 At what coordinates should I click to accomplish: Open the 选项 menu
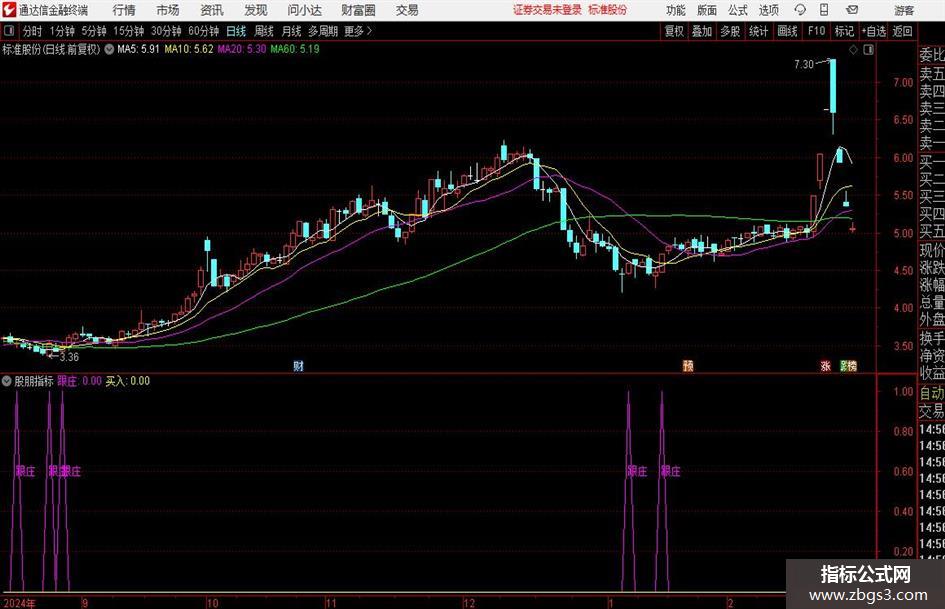click(768, 10)
